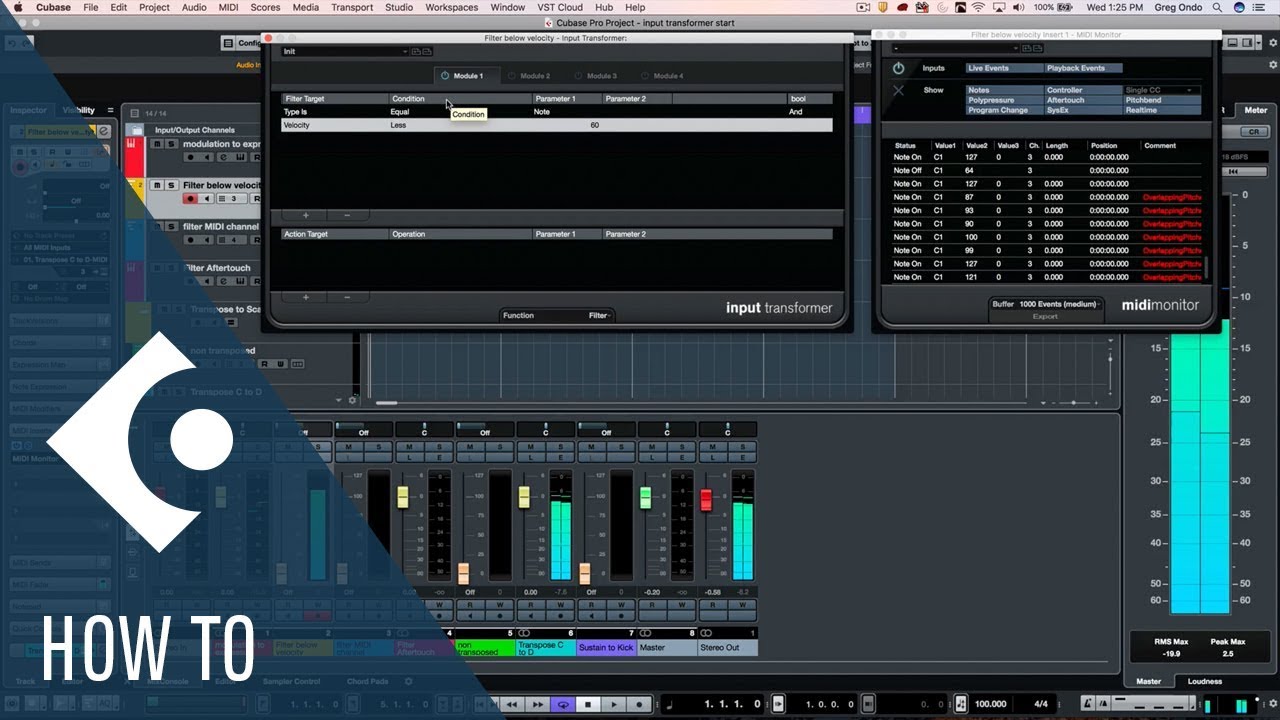This screenshot has height=720, width=1280.
Task: Click the tempo field showing 100.000
Action: pyautogui.click(x=991, y=704)
